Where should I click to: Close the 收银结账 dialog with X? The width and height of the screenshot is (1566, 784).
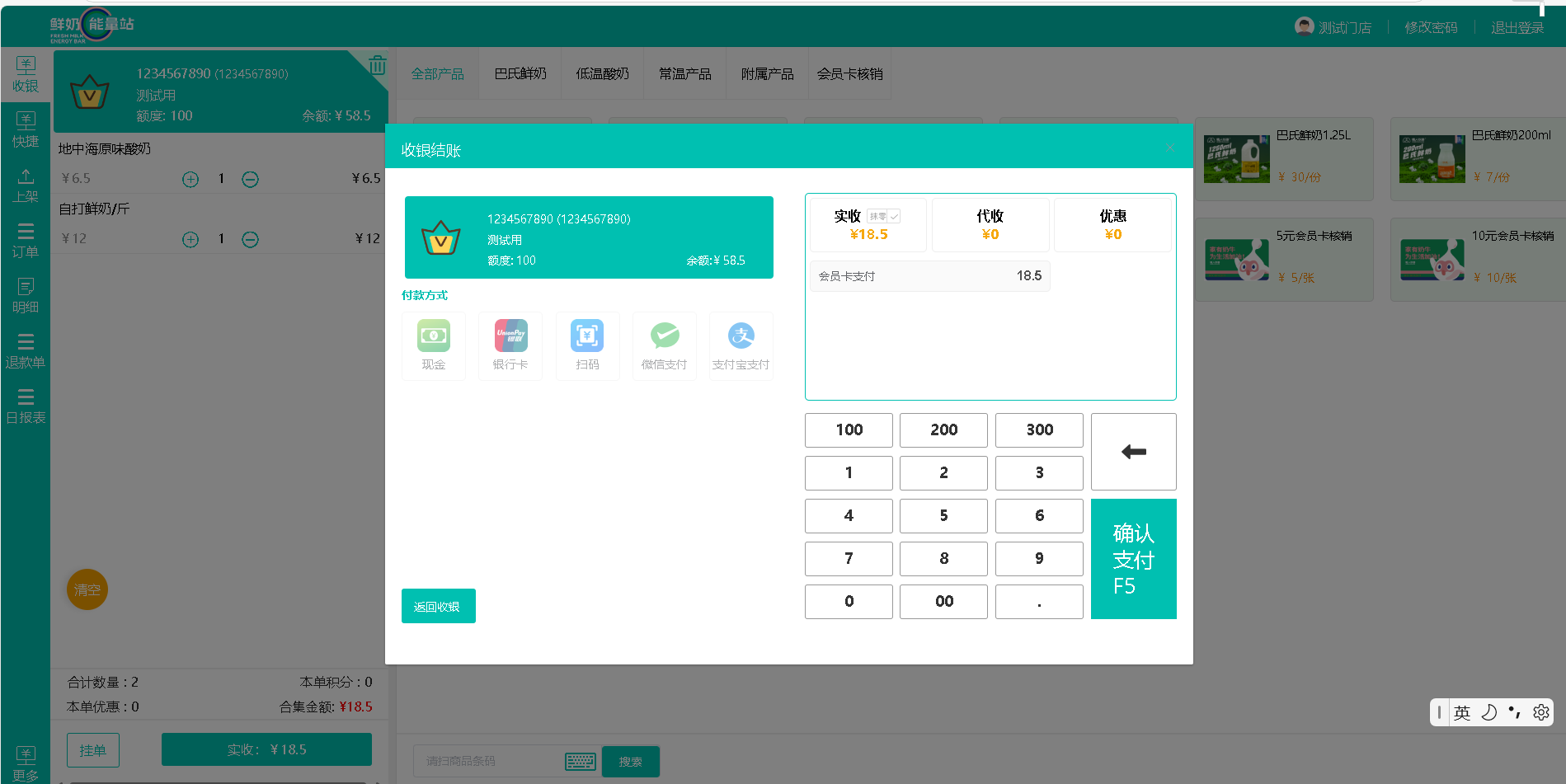(1169, 148)
